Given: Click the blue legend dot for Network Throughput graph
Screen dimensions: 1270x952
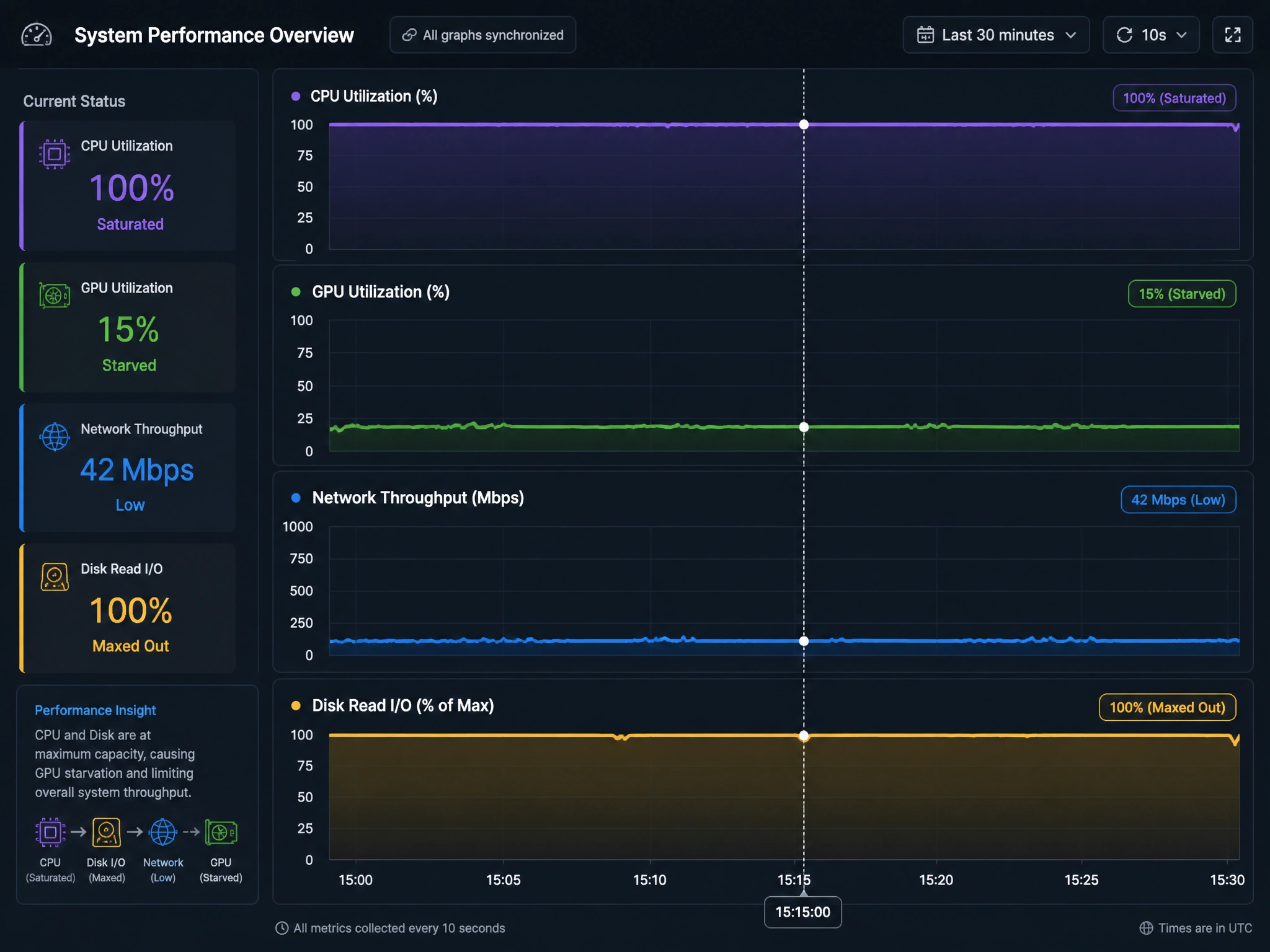Looking at the screenshot, I should click(296, 498).
